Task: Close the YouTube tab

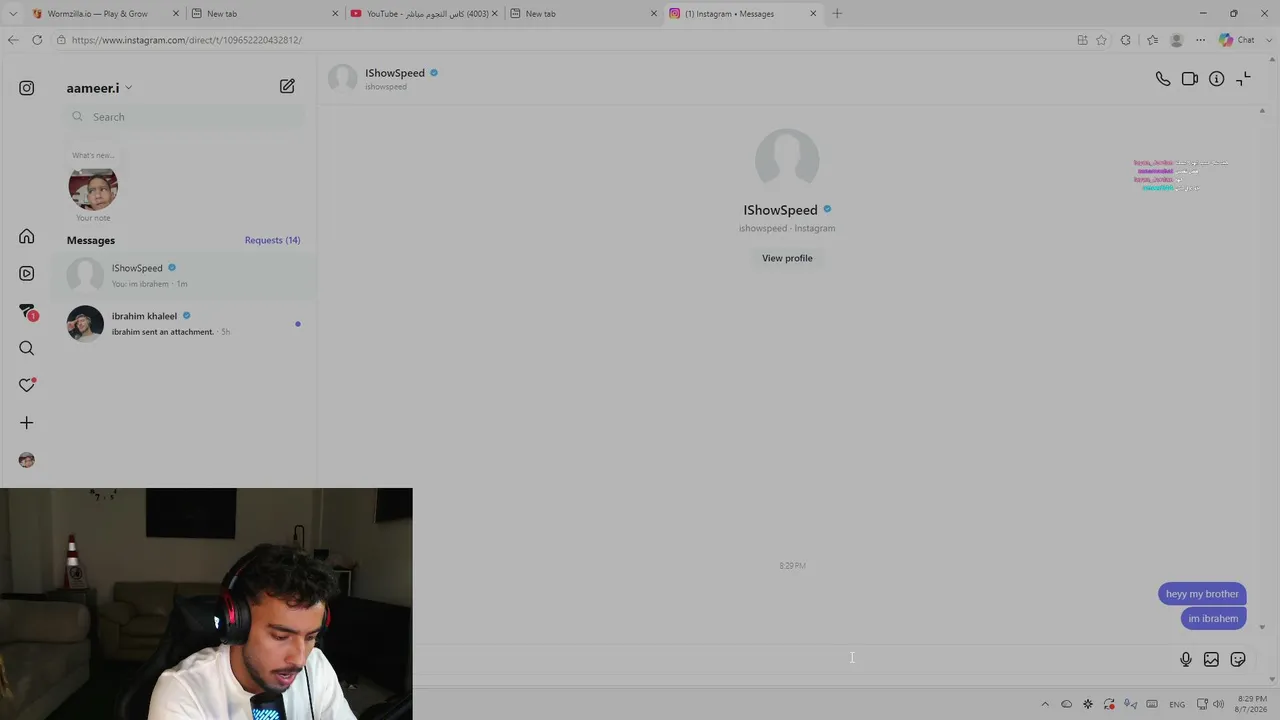Action: tap(494, 14)
